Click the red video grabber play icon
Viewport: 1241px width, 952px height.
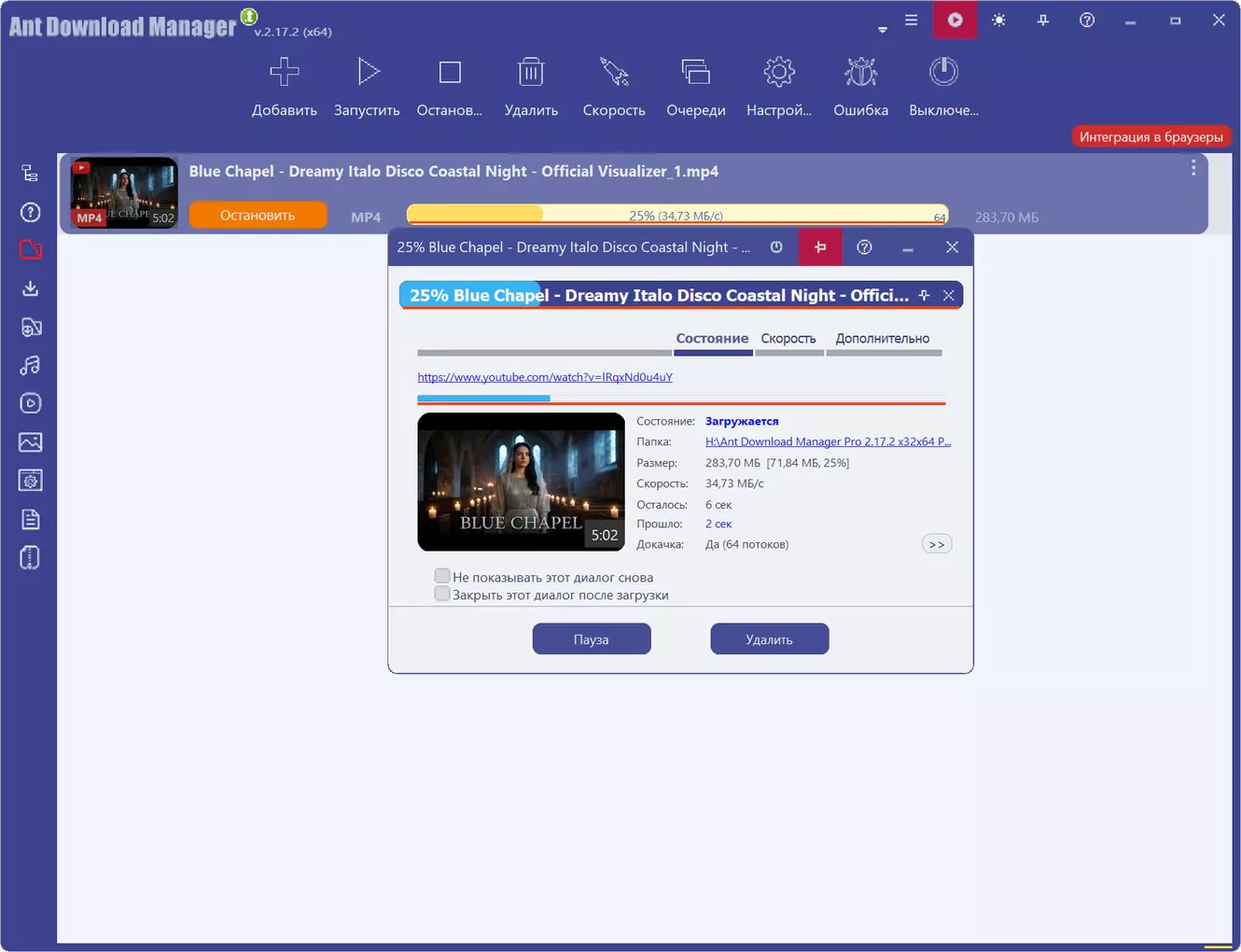click(x=955, y=20)
